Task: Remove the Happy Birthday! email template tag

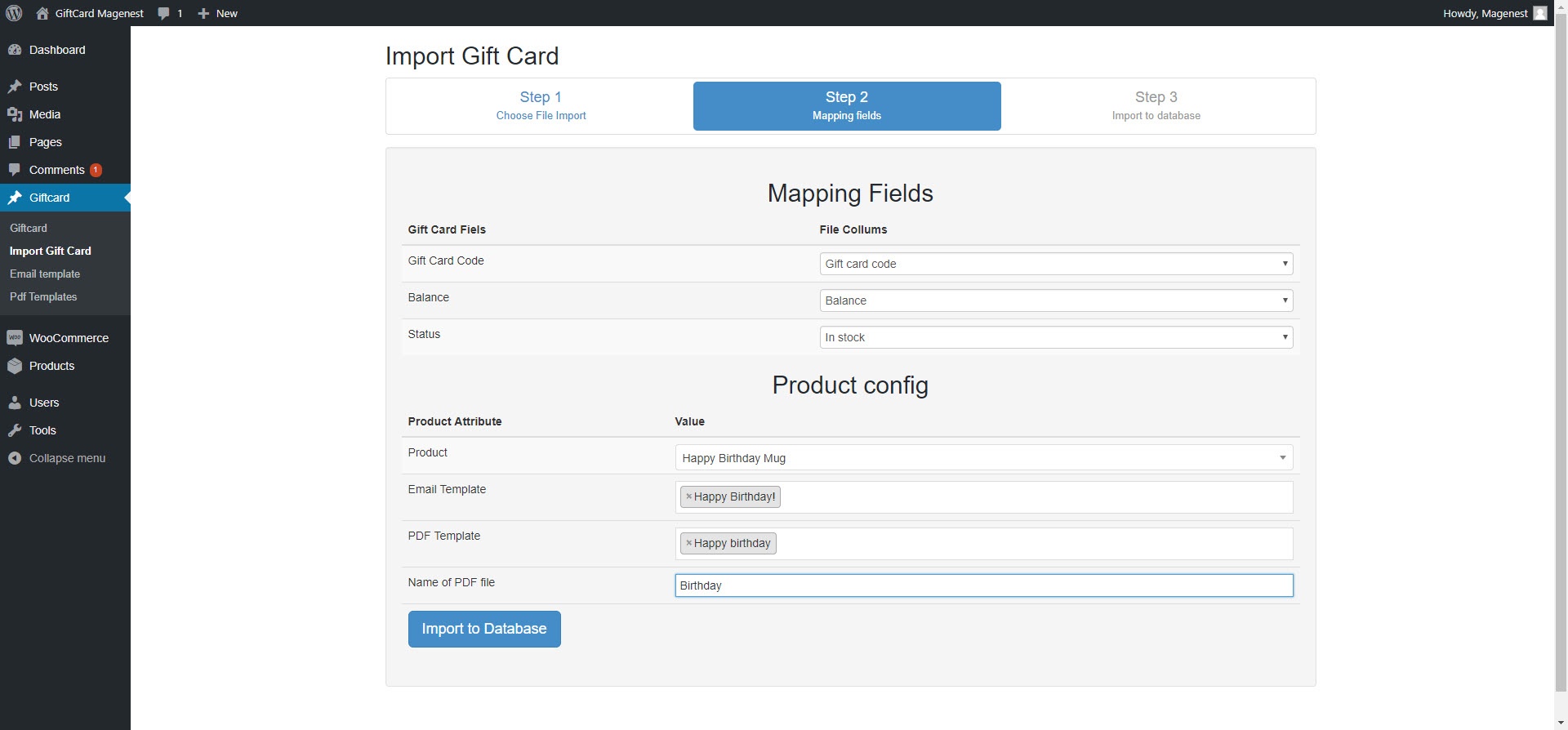Action: [688, 496]
